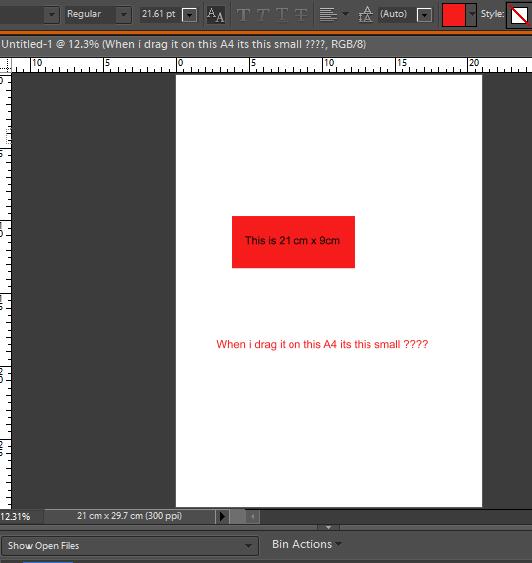The width and height of the screenshot is (532, 563).
Task: Click the text alignment icon
Action: point(328,15)
